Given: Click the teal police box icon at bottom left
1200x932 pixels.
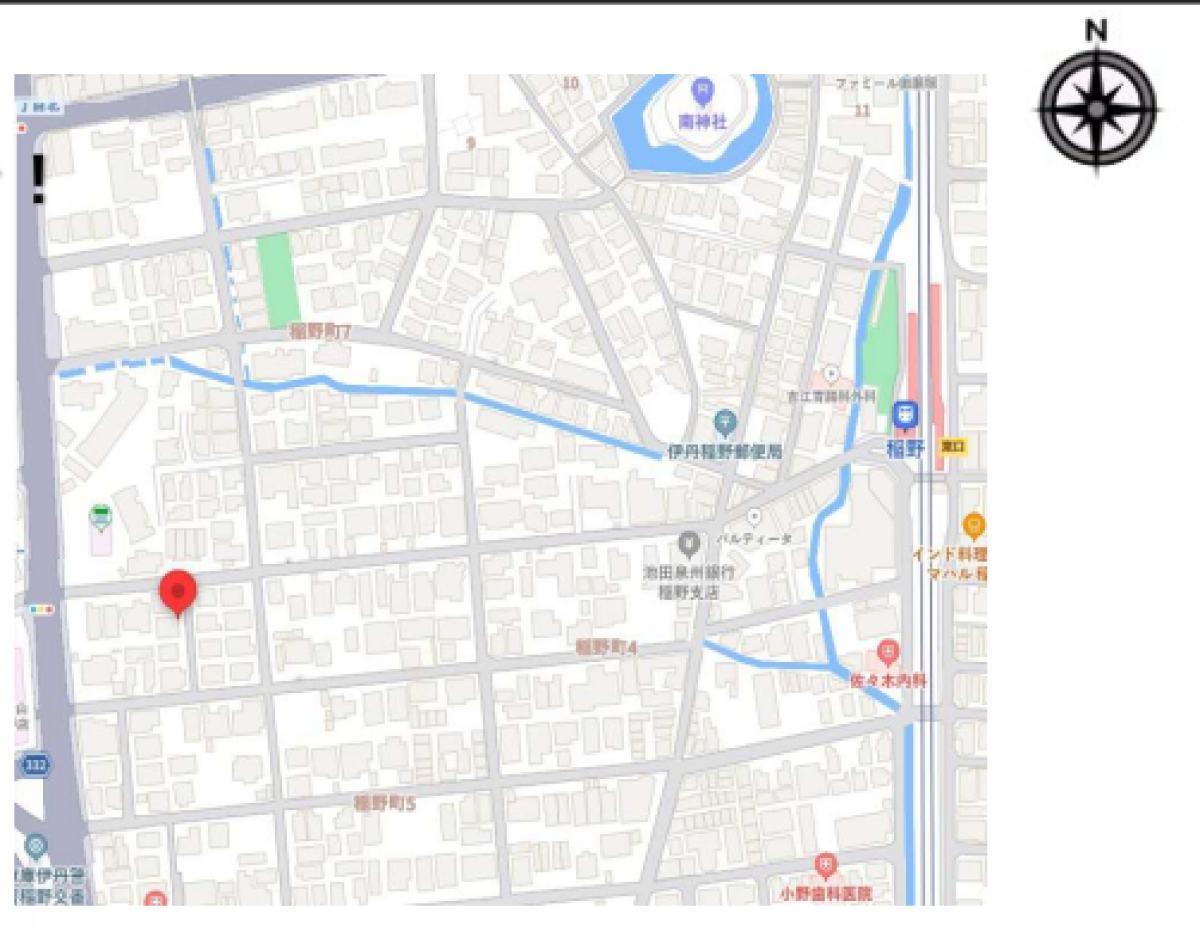Looking at the screenshot, I should pos(37,848).
